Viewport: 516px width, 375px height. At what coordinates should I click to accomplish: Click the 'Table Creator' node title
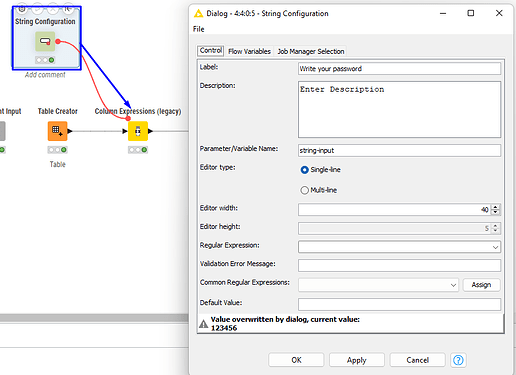pos(57,111)
